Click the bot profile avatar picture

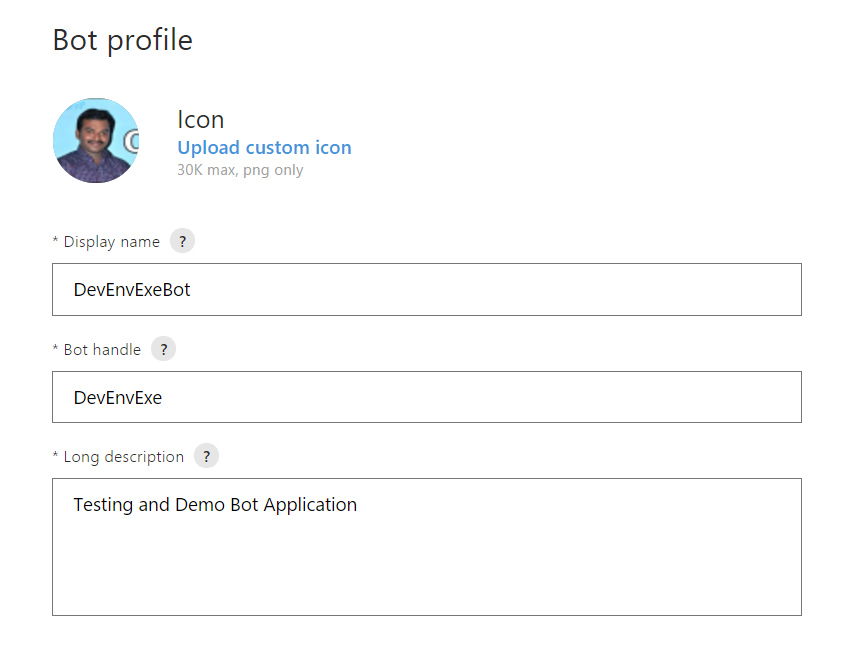[96, 141]
